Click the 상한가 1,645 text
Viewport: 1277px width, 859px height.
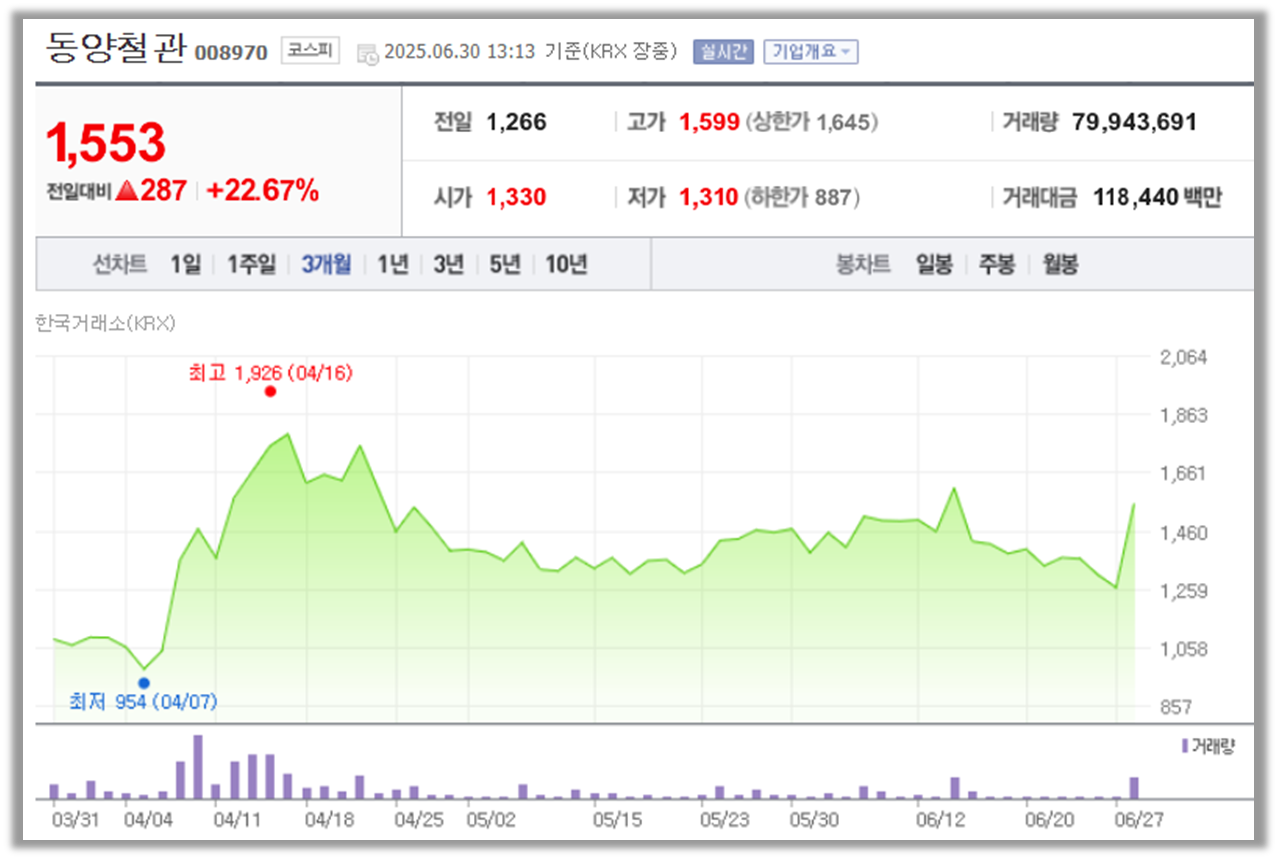[x=812, y=122]
